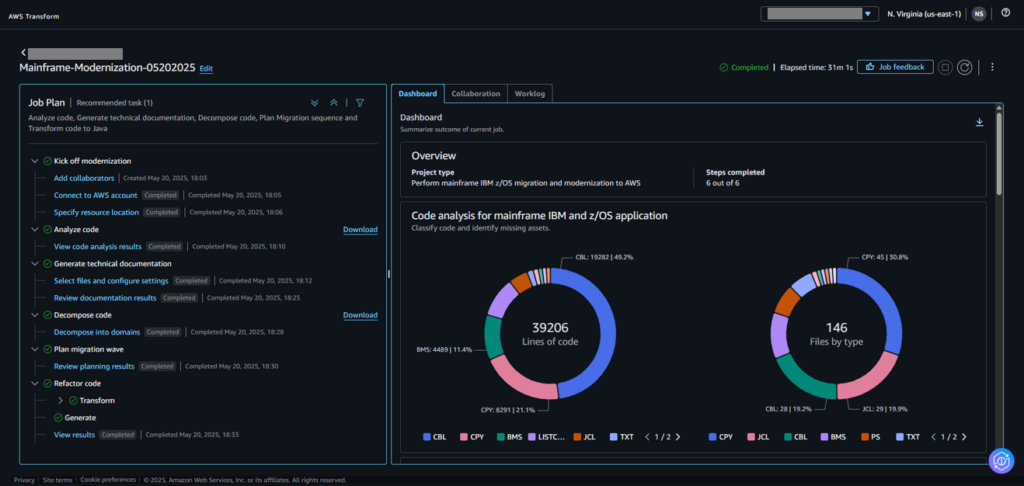Open Select files and configure settings
This screenshot has width=1024, height=486.
111,281
